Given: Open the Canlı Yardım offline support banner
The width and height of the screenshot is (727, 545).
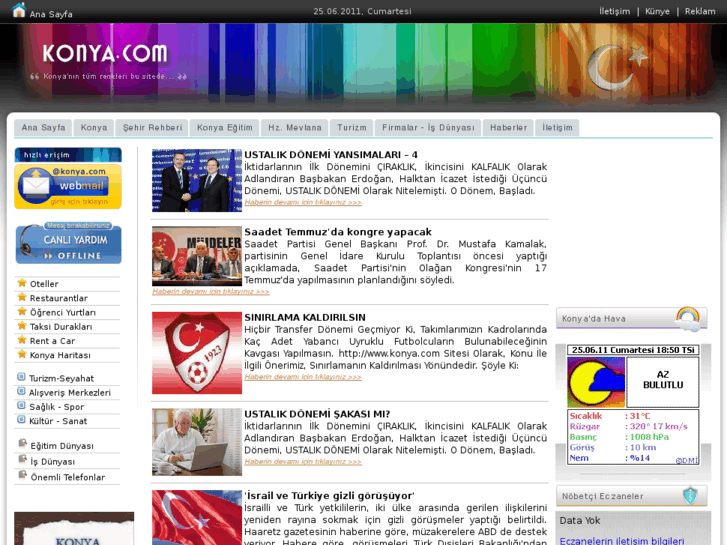Looking at the screenshot, I should pyautogui.click(x=69, y=243).
